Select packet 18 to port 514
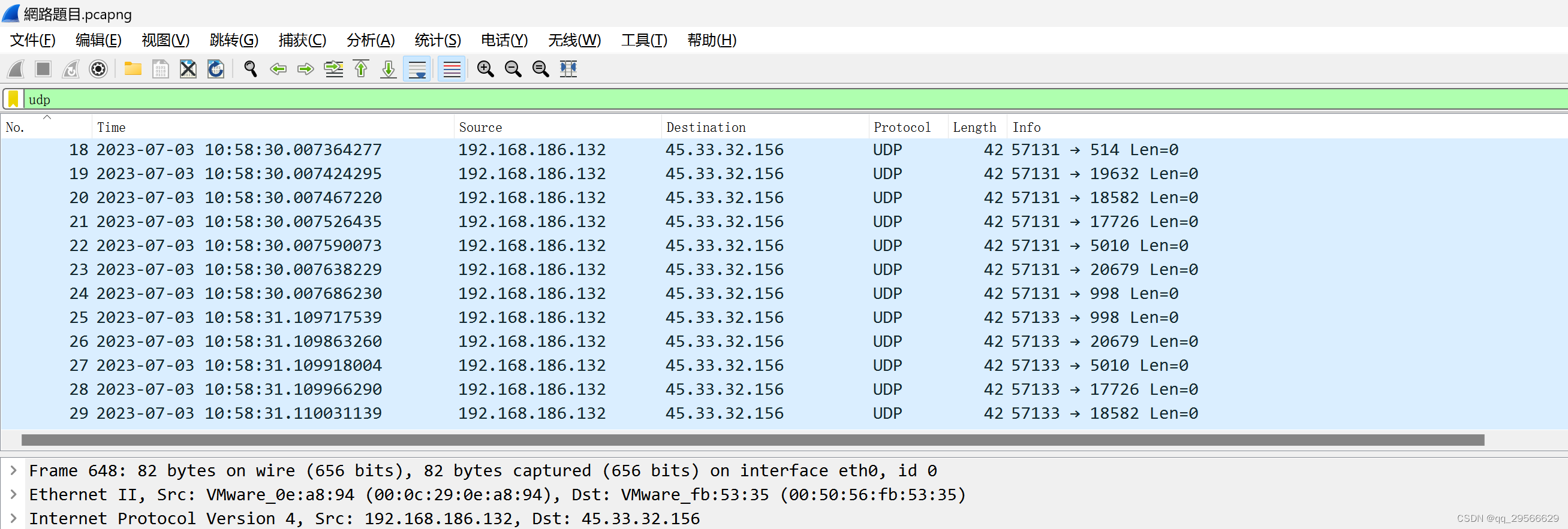 [x=784, y=150]
